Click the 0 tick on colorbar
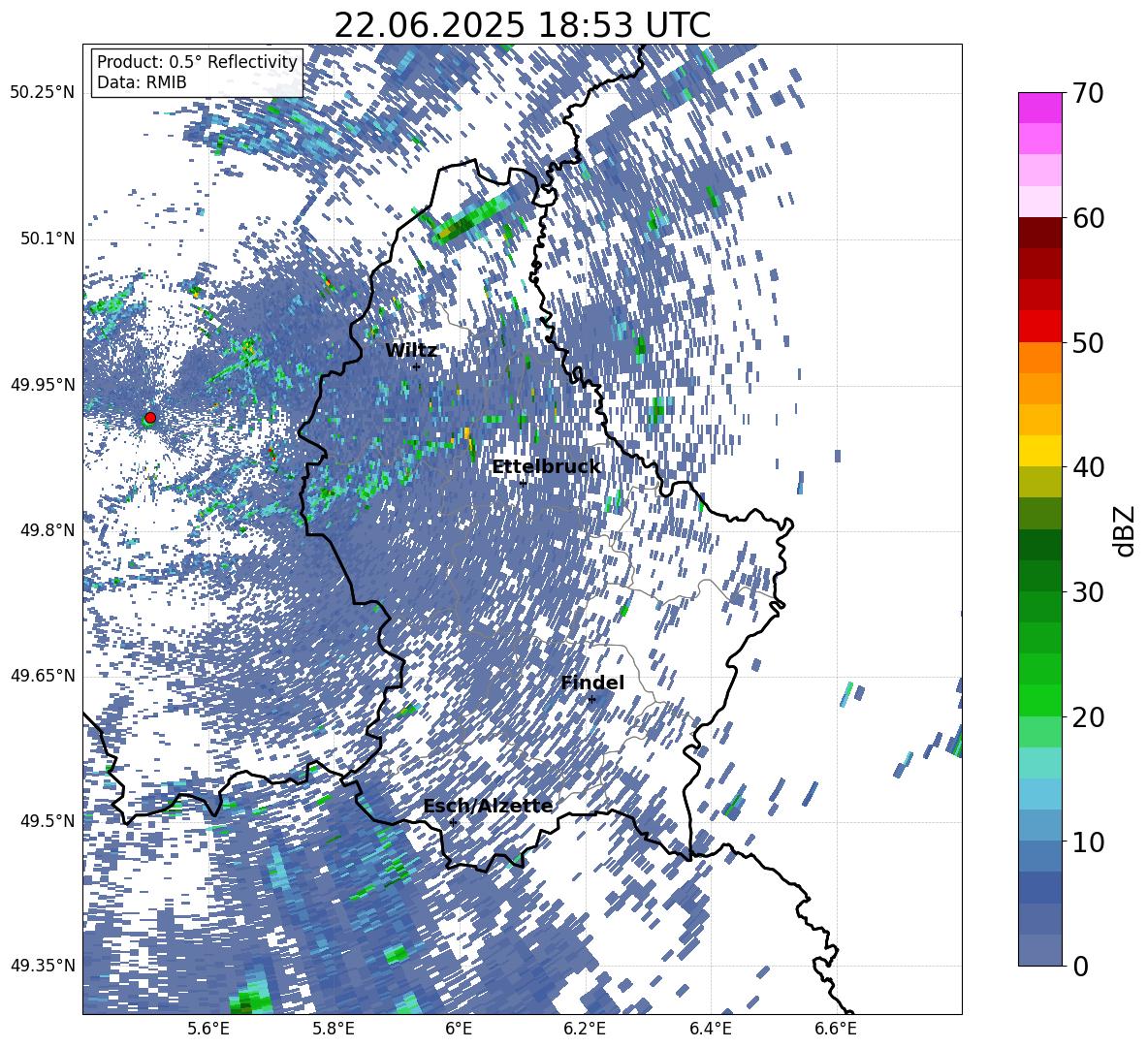Viewport: 1148px width, 1048px height. [x=1080, y=967]
